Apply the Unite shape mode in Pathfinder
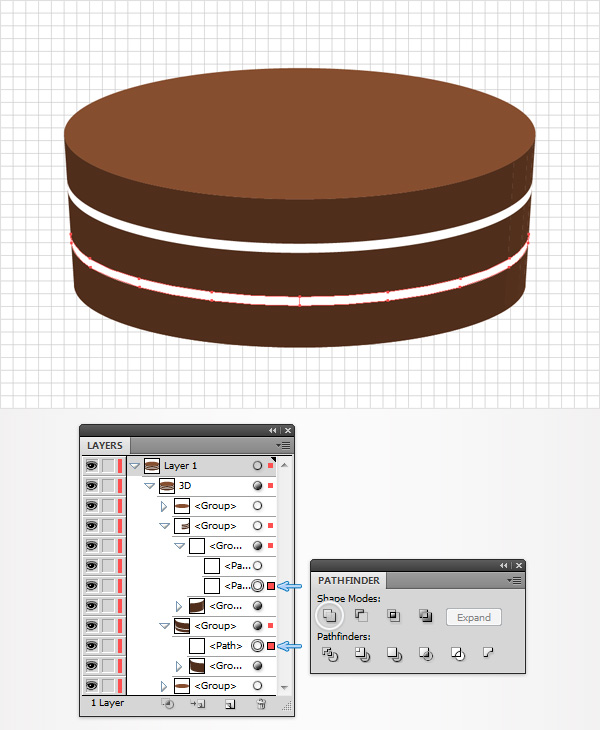Screen dimensions: 600x730 (329, 615)
